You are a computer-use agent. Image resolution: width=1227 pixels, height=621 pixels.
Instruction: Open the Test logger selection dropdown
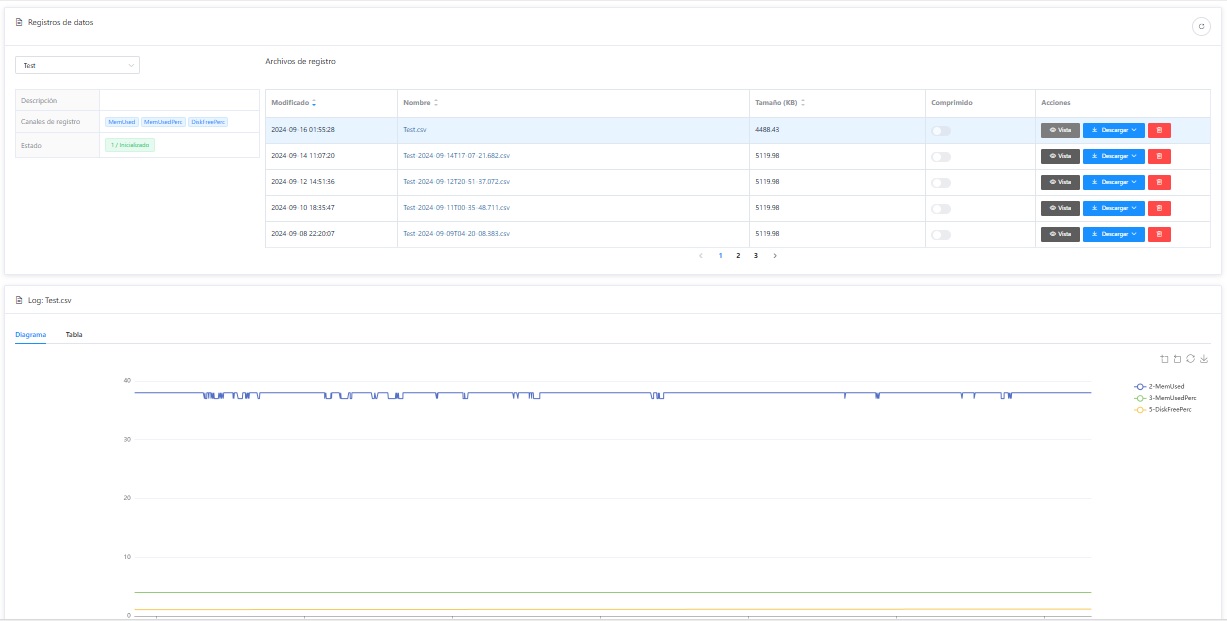77,65
